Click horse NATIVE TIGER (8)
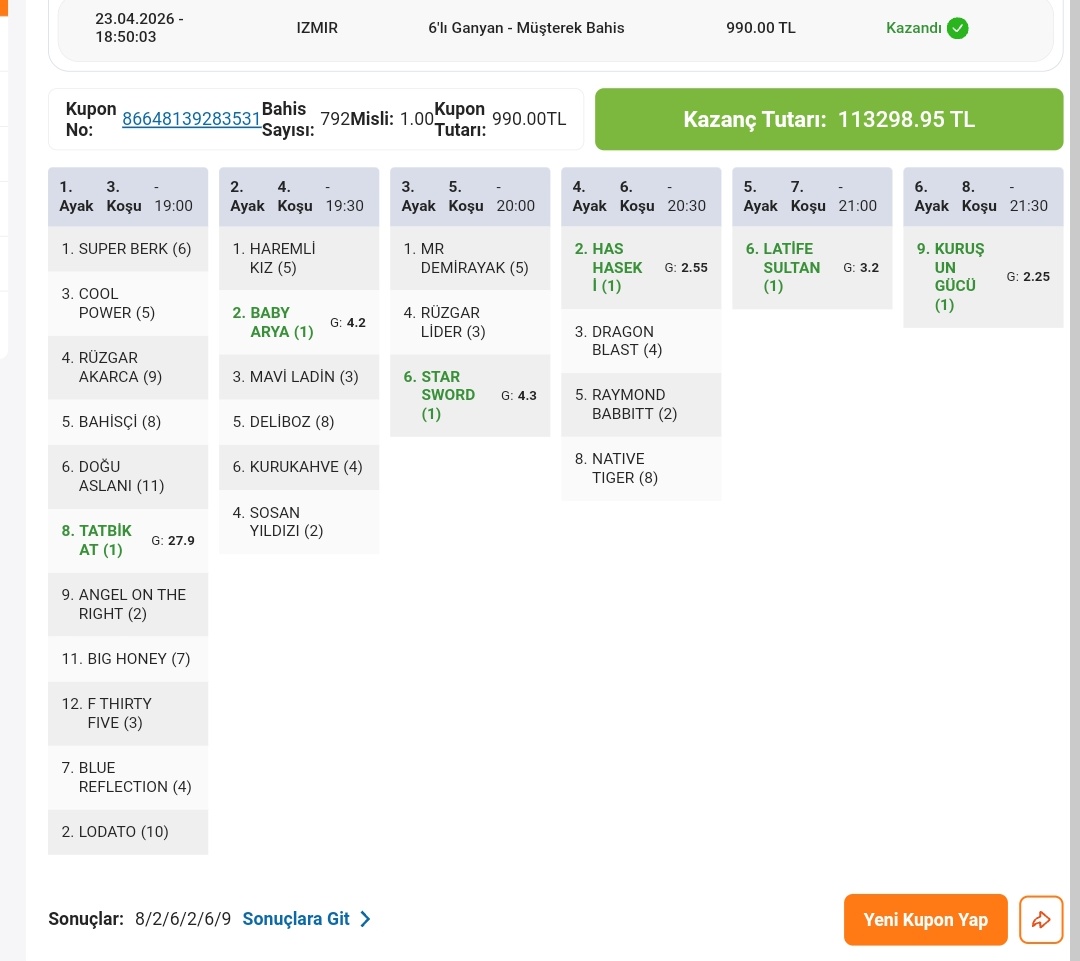Viewport: 1080px width, 961px height. (x=641, y=468)
